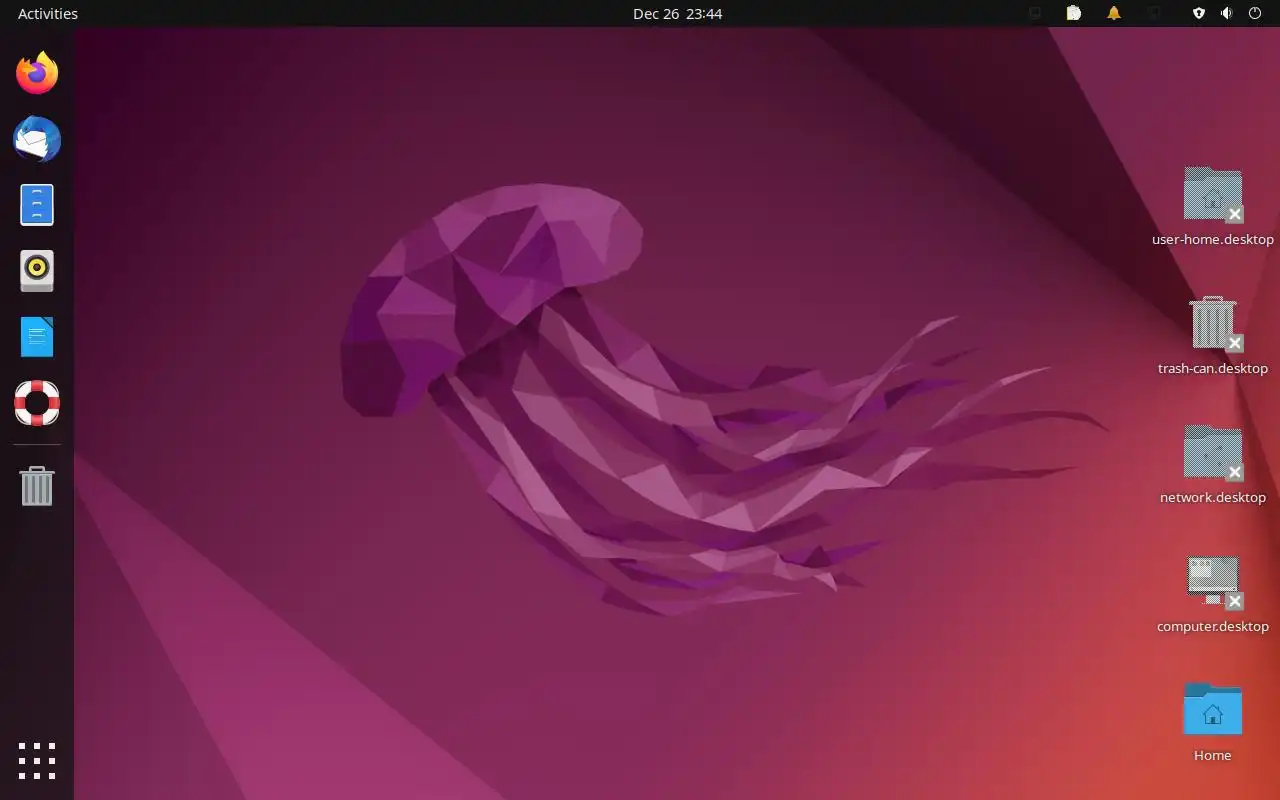Screen dimensions: 1280x800
Task: Open the clock showing Dec 26 23:44
Action: click(x=677, y=13)
